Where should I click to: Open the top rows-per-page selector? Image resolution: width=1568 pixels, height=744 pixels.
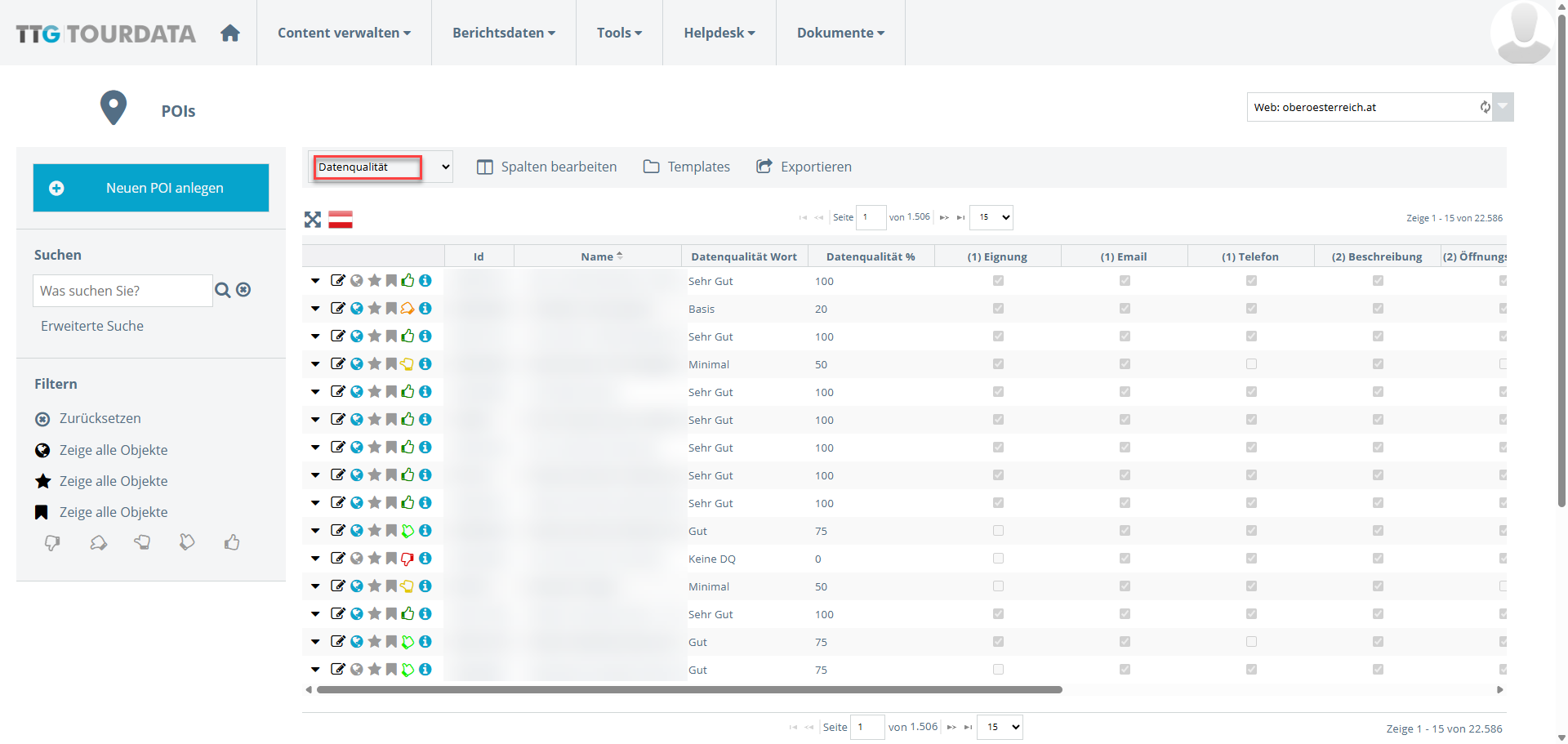point(991,217)
